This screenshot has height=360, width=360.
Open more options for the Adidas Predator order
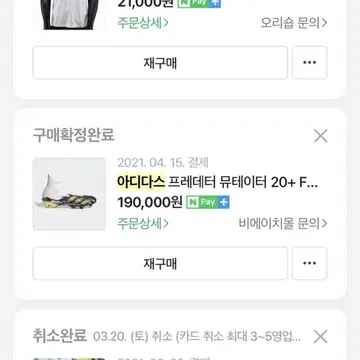[x=310, y=263]
